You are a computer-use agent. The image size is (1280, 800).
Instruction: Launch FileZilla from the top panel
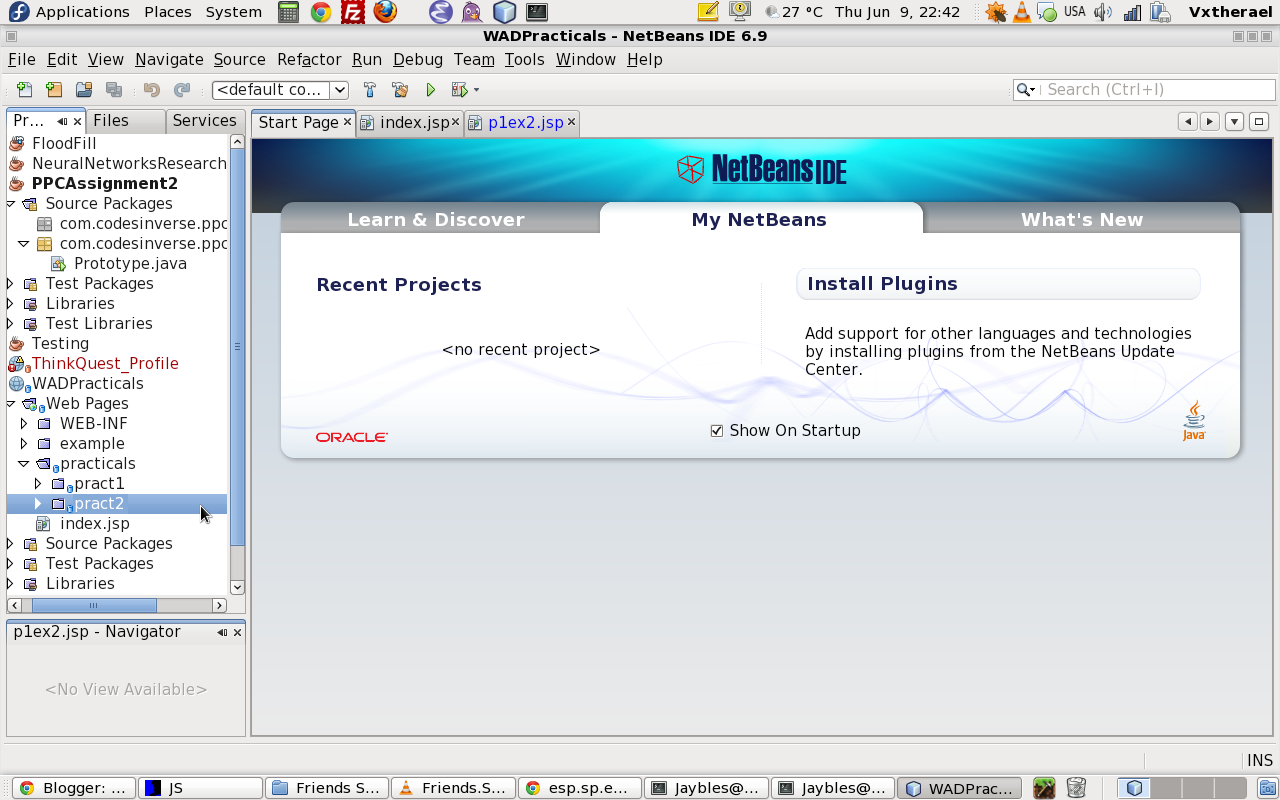(352, 12)
